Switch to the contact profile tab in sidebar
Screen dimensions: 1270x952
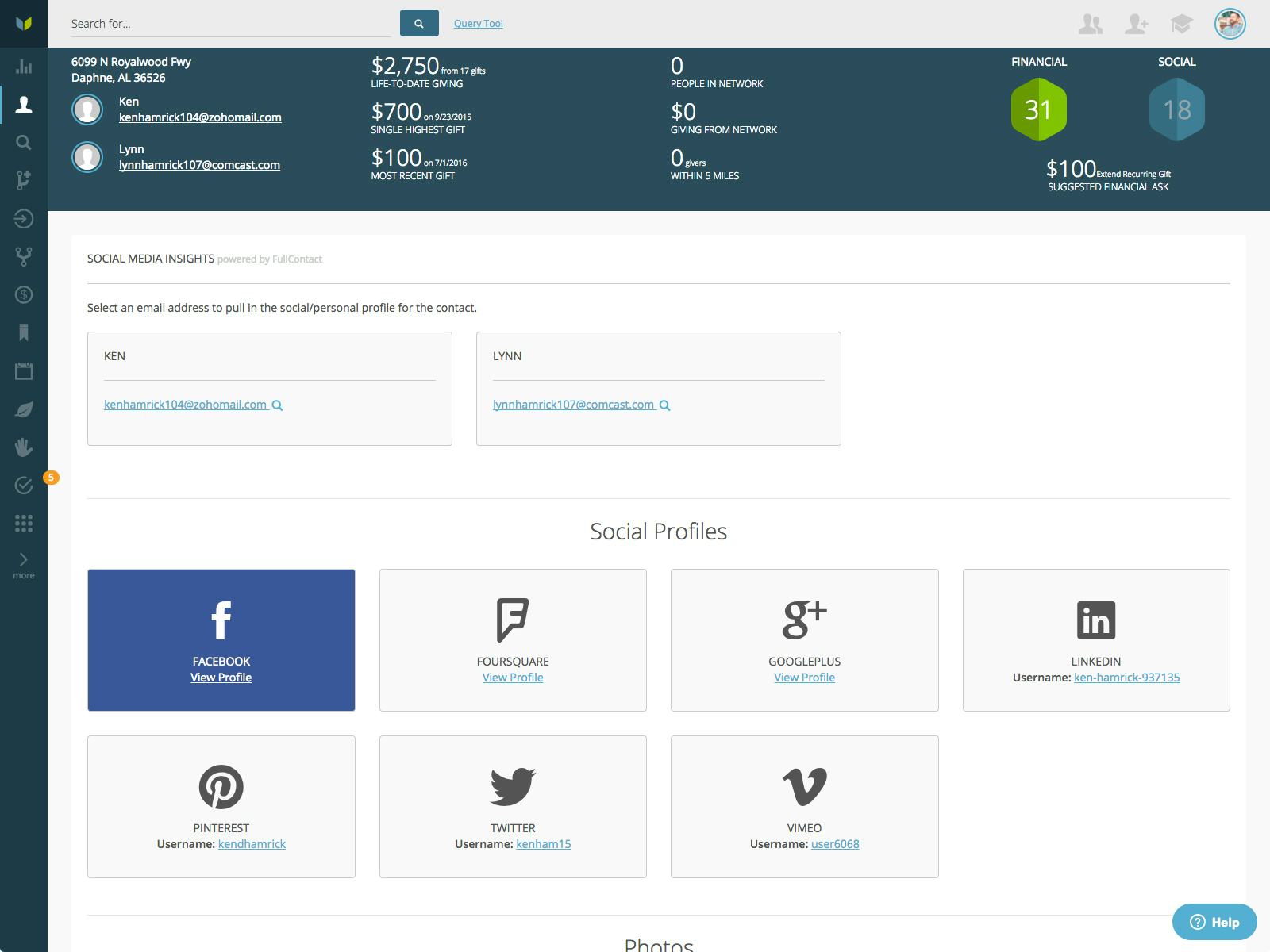pyautogui.click(x=24, y=106)
